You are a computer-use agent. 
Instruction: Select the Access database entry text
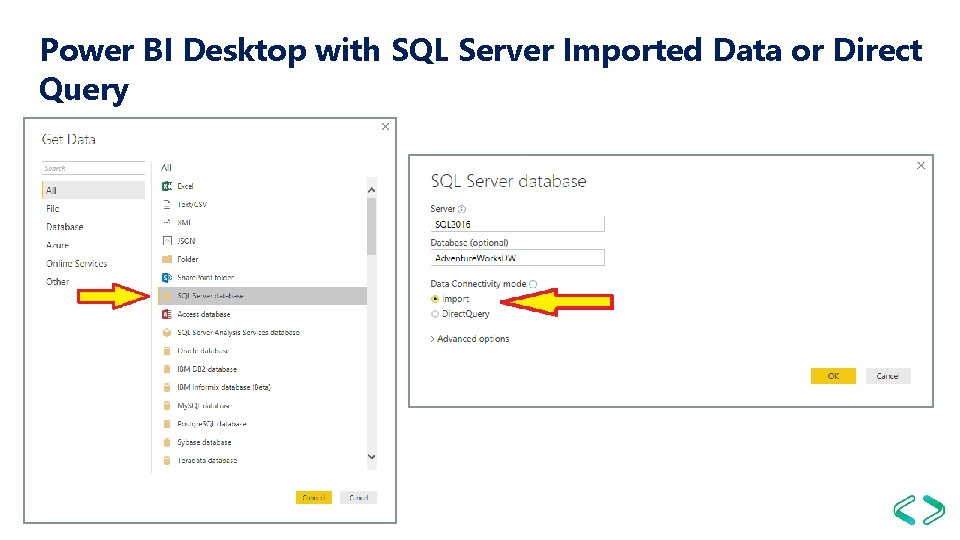[204, 314]
